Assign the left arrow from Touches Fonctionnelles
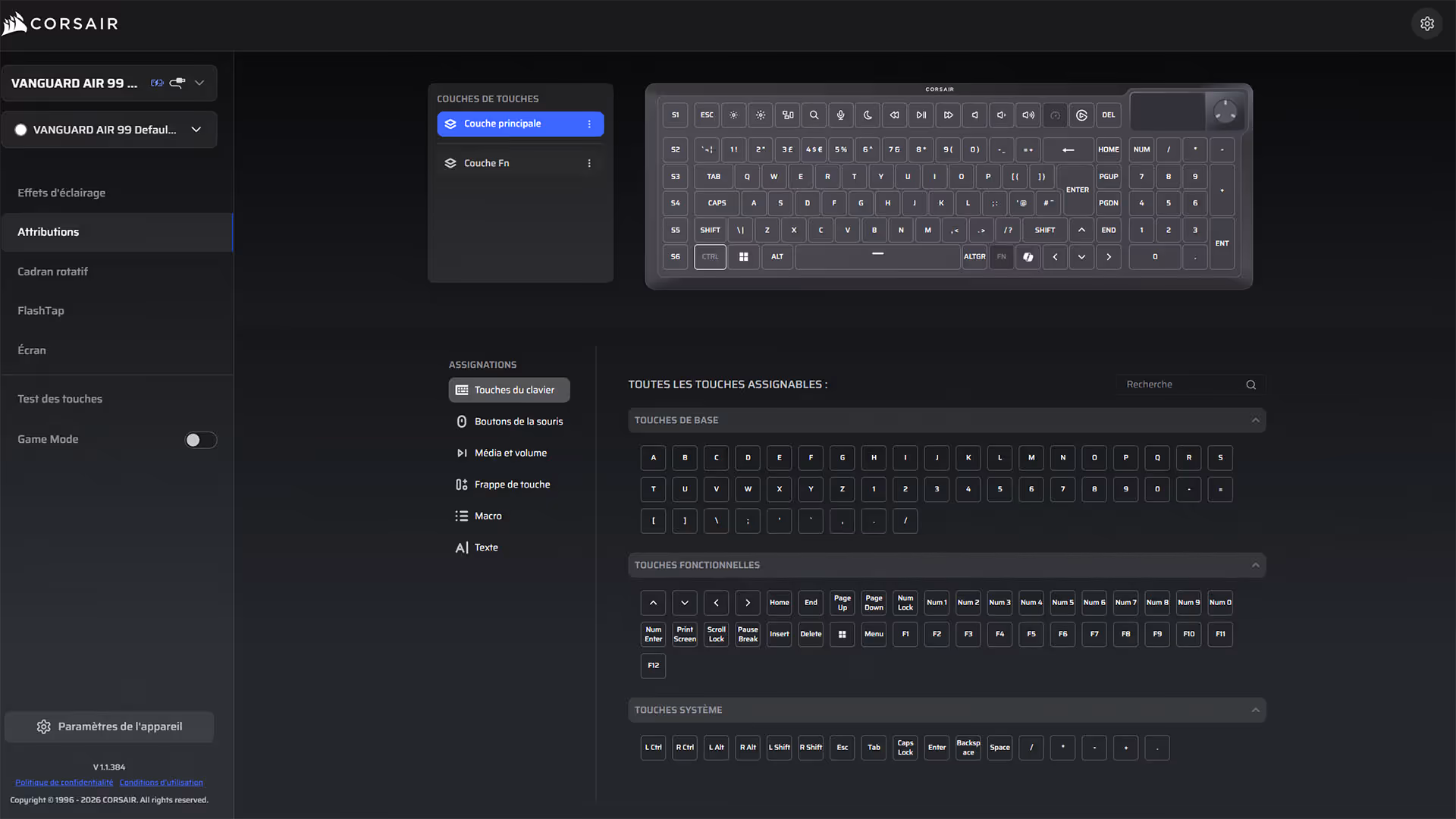The image size is (1456, 819). click(716, 603)
